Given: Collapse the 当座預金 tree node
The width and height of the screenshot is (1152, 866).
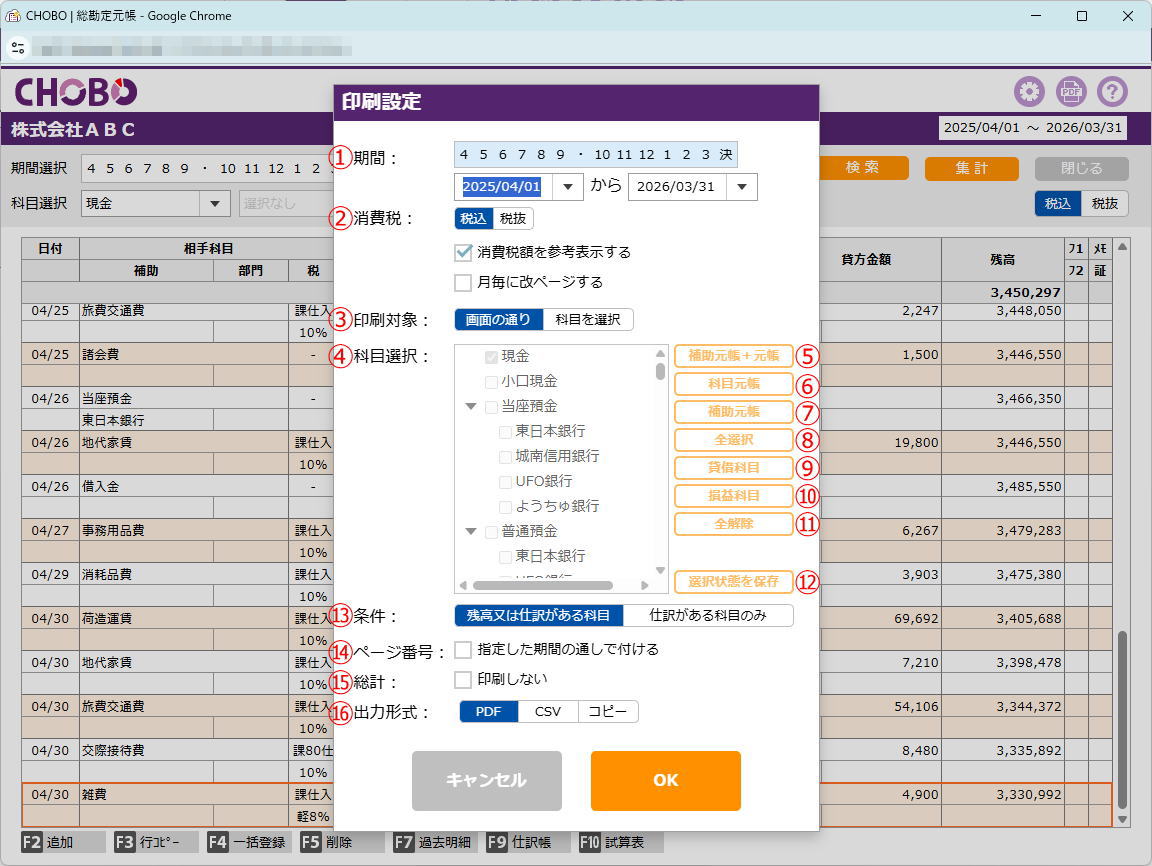Looking at the screenshot, I should pos(471,407).
